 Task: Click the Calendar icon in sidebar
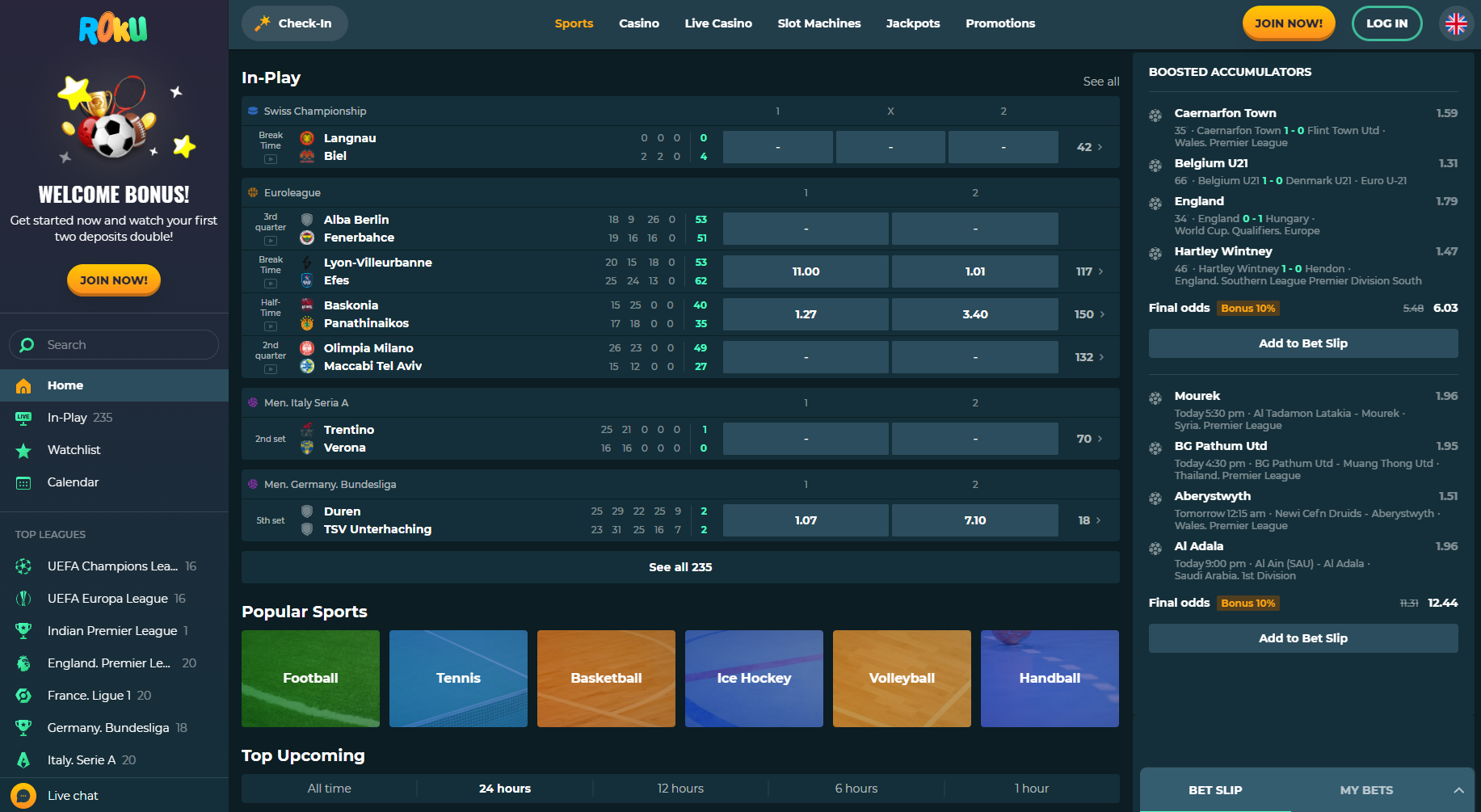[x=23, y=482]
